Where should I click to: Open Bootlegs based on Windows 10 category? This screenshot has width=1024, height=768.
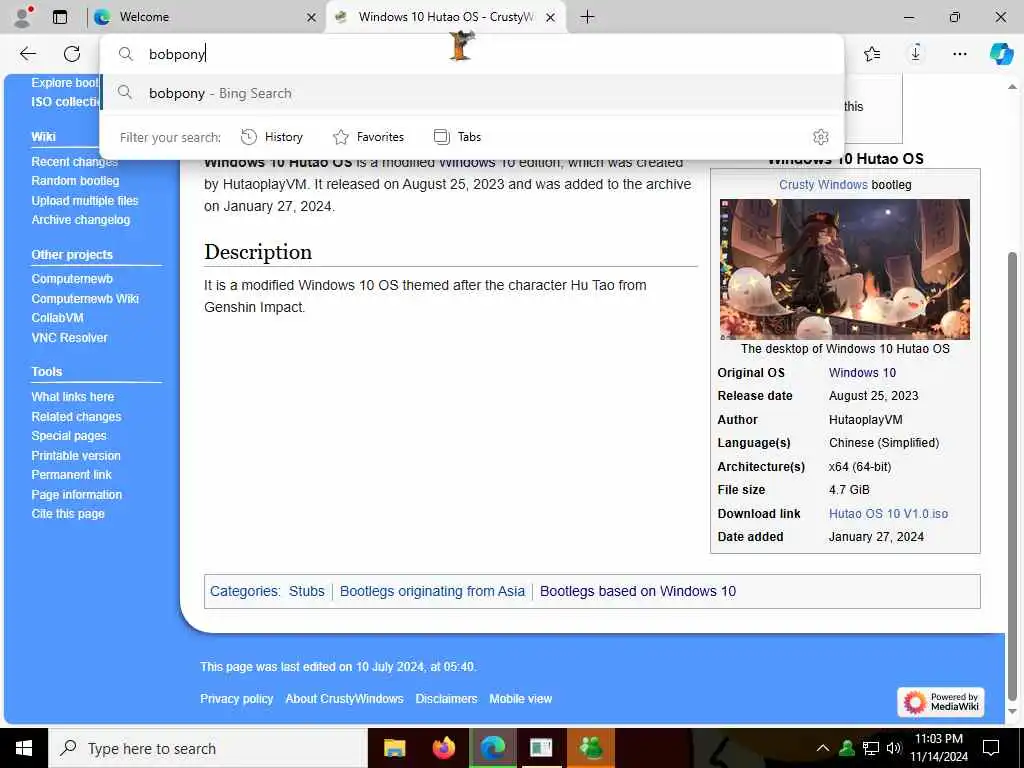coord(637,592)
